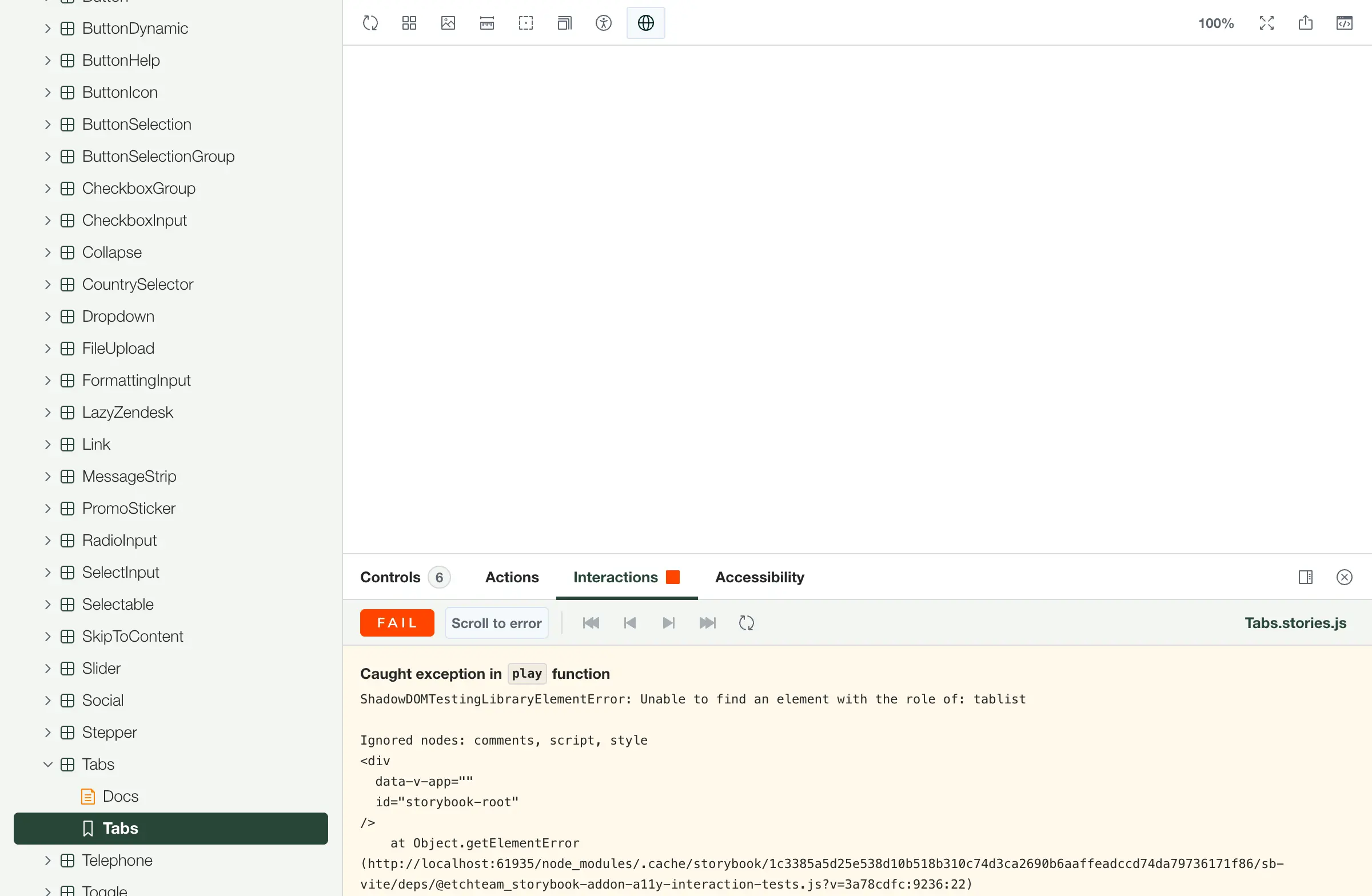Click the remount component icon in toolbar

(x=370, y=23)
